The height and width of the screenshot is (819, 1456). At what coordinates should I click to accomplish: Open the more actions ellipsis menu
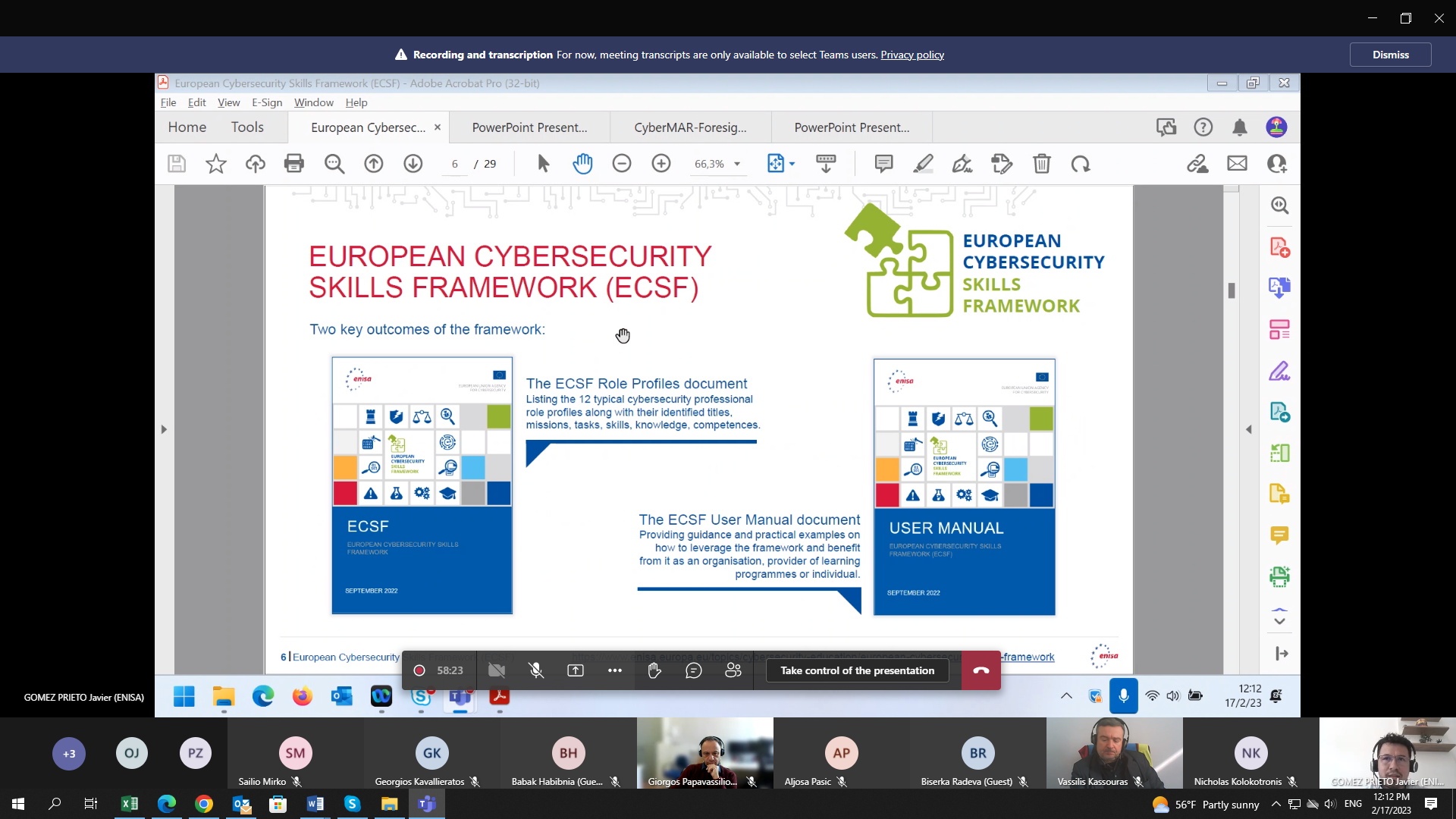tap(614, 670)
